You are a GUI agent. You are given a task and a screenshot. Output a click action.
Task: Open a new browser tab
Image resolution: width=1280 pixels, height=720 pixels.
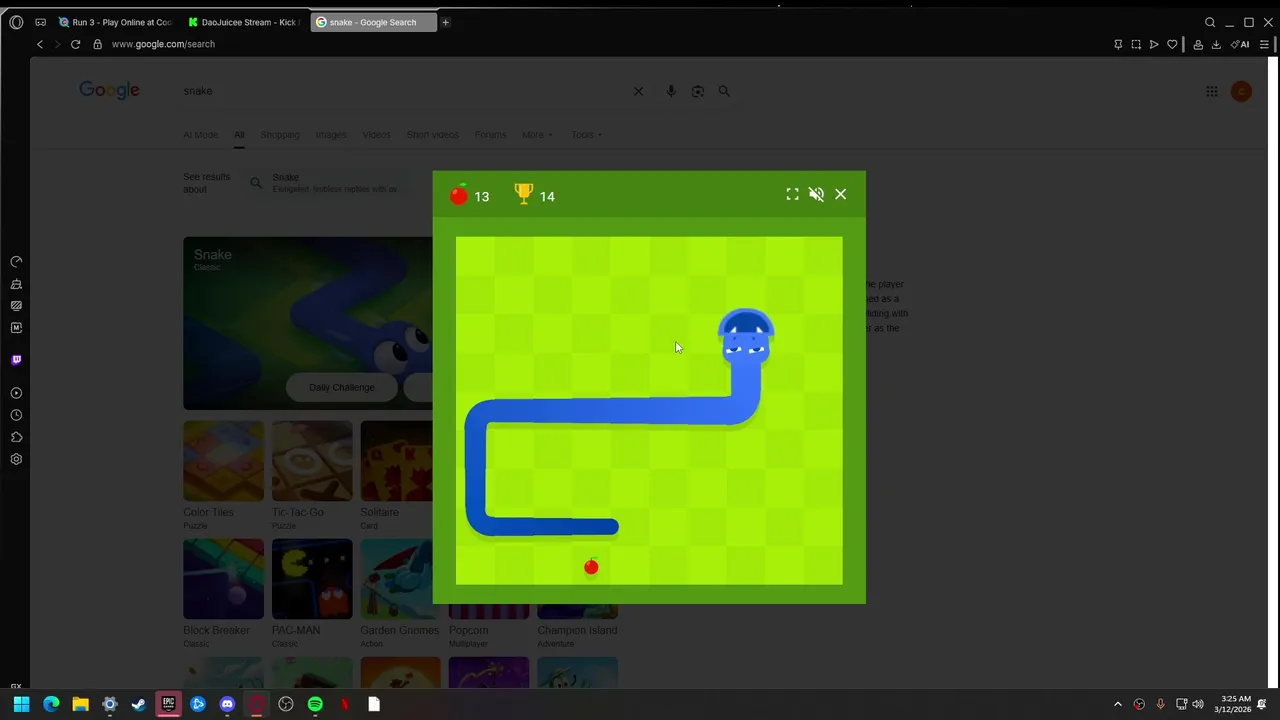pyautogui.click(x=445, y=22)
